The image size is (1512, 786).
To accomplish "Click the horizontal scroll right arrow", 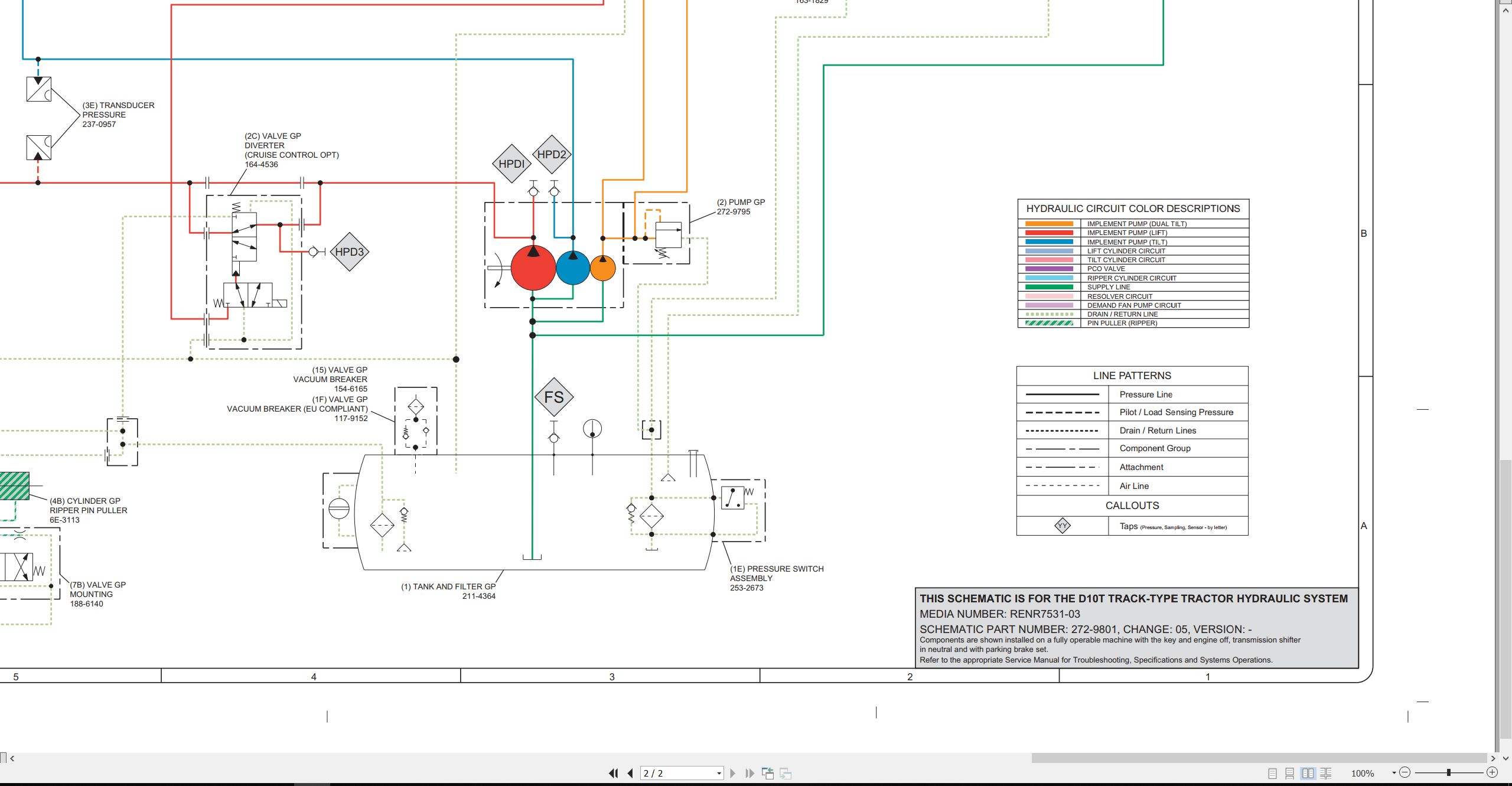I will coord(1493,758).
